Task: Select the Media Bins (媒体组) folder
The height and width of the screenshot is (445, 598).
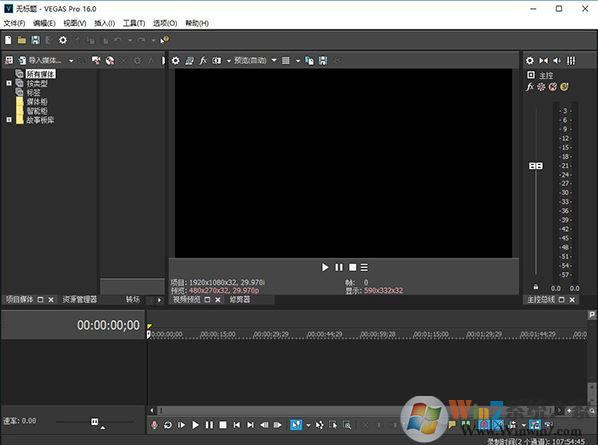Action: point(37,101)
